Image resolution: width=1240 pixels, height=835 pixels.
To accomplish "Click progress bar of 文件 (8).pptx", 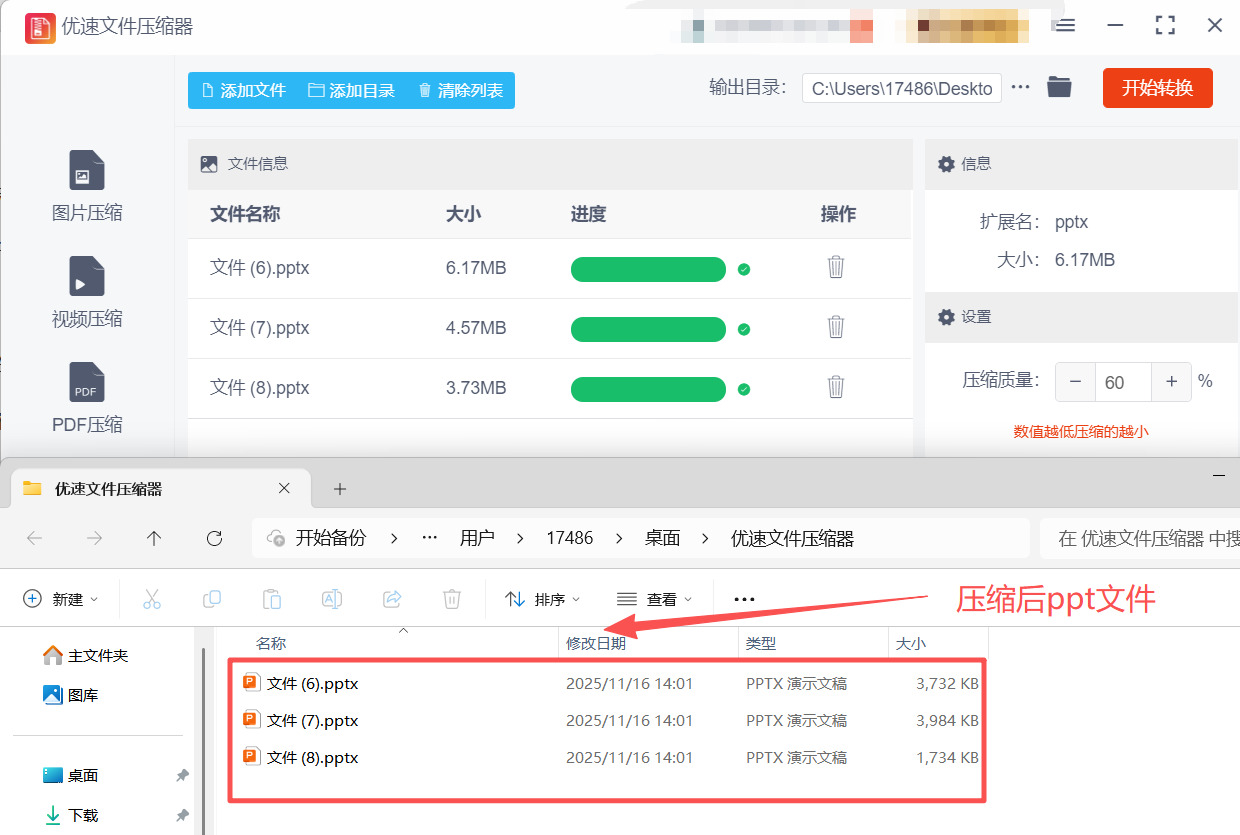I will coord(648,389).
